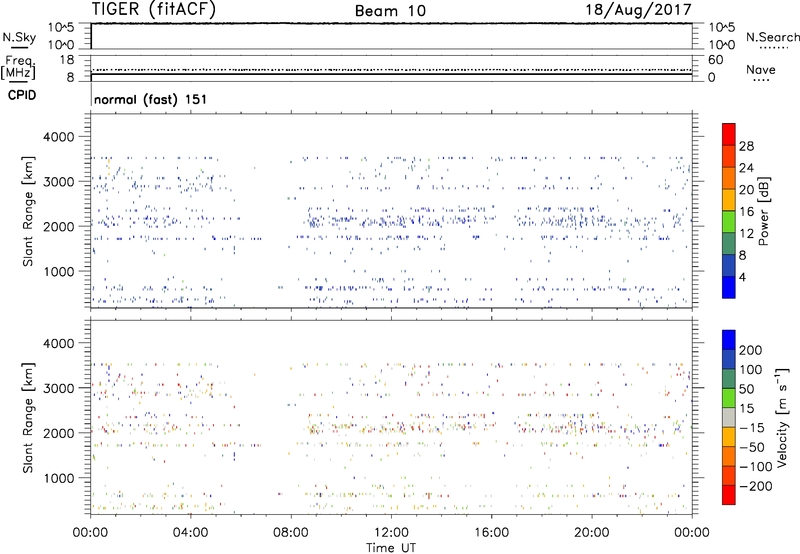Click the dotted line sample under Nave
Screen dimensions: 800x554
coord(761,80)
